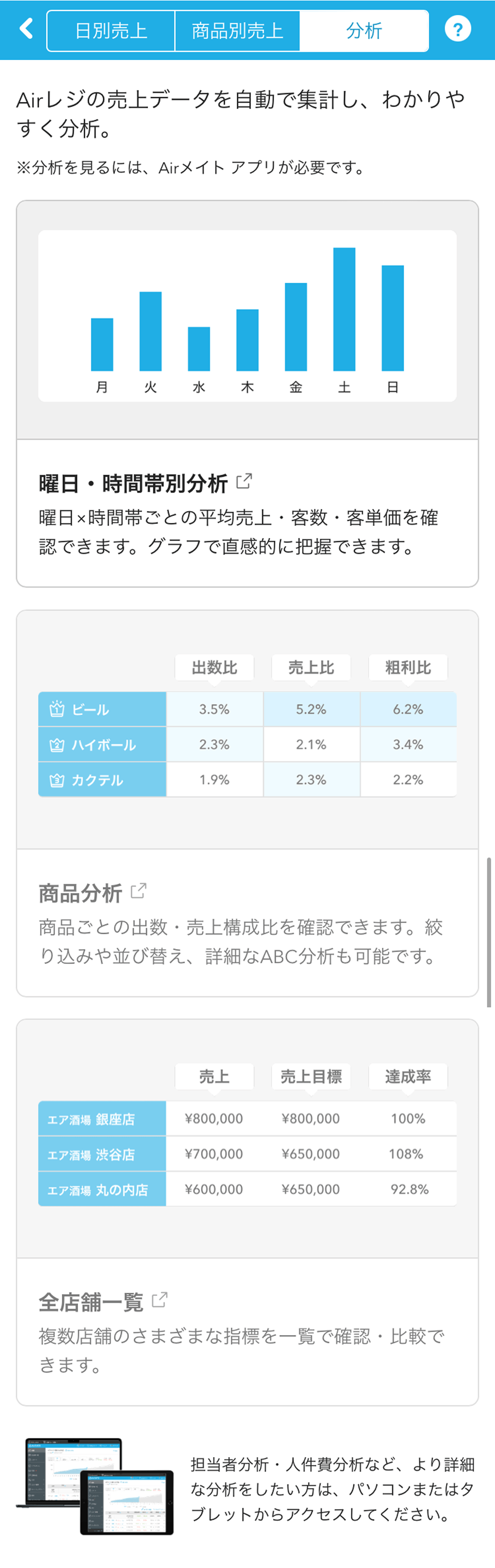Click the 粗利比 column label
495x1568 pixels.
(408, 667)
